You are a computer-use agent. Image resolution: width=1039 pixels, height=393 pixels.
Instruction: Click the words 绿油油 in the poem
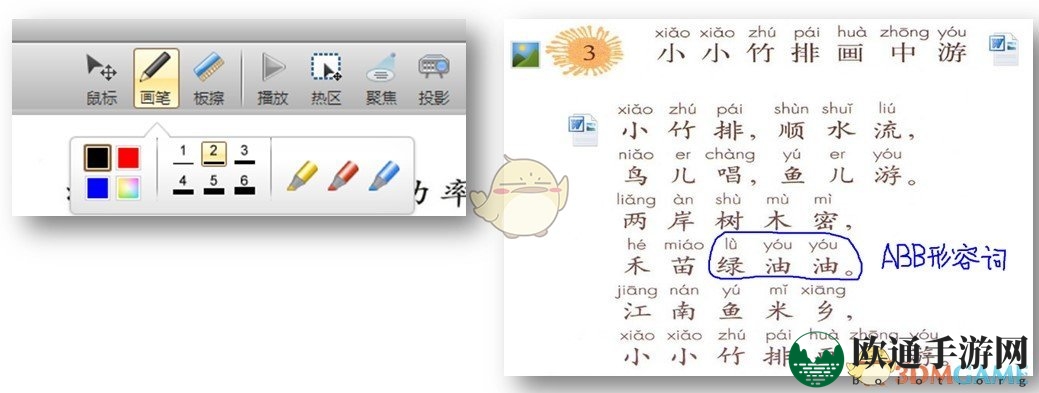pos(779,266)
